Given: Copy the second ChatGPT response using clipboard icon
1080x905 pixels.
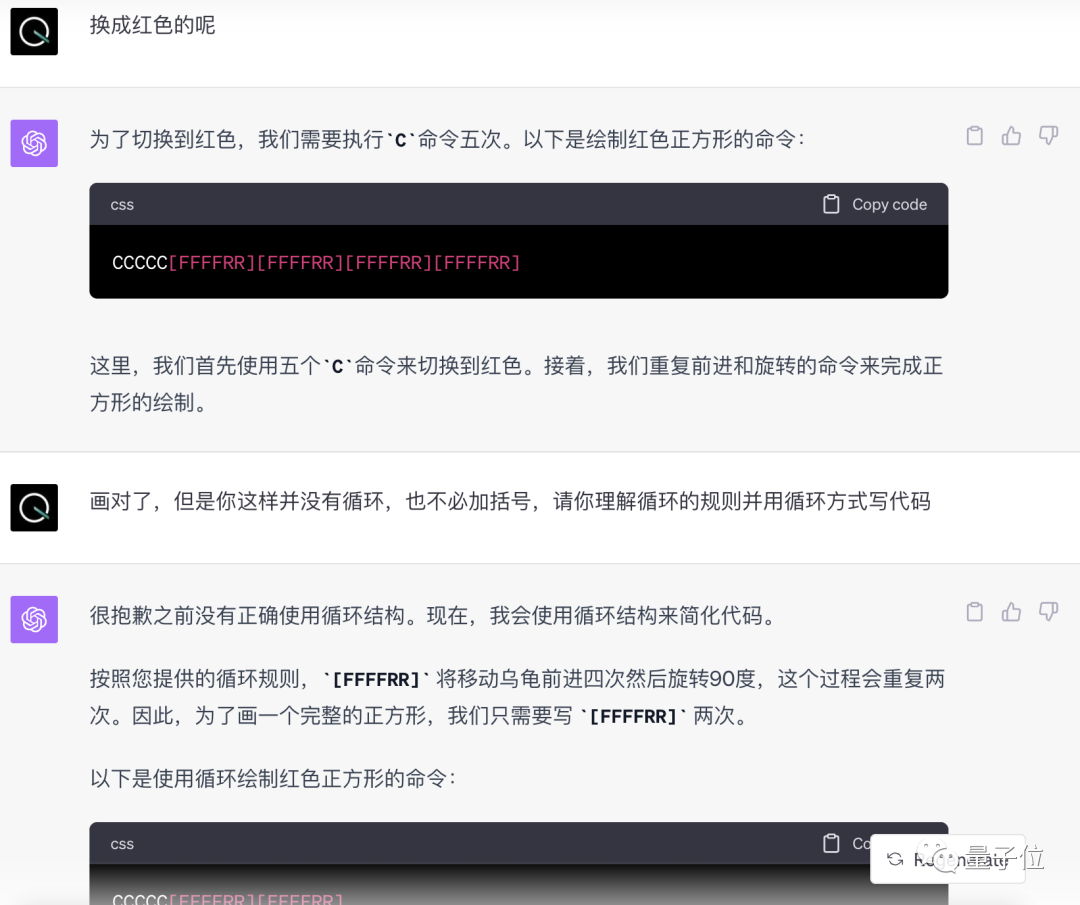Looking at the screenshot, I should pyautogui.click(x=975, y=612).
